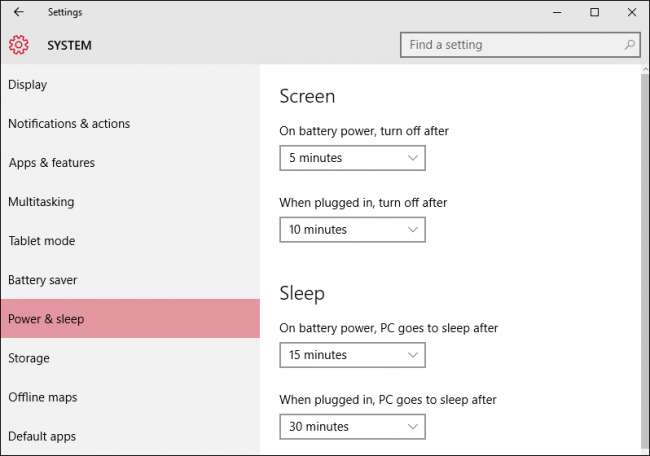Choose Battery saver in sidebar

[43, 280]
